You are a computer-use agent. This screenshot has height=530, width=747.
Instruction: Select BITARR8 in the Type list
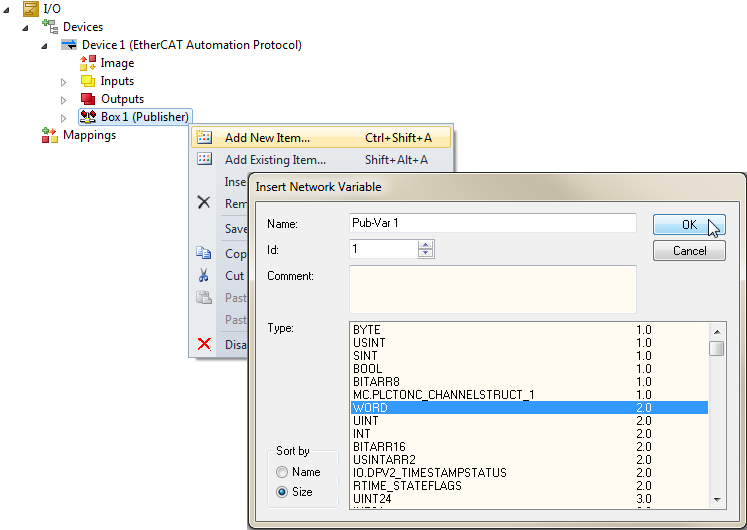pyautogui.click(x=529, y=382)
